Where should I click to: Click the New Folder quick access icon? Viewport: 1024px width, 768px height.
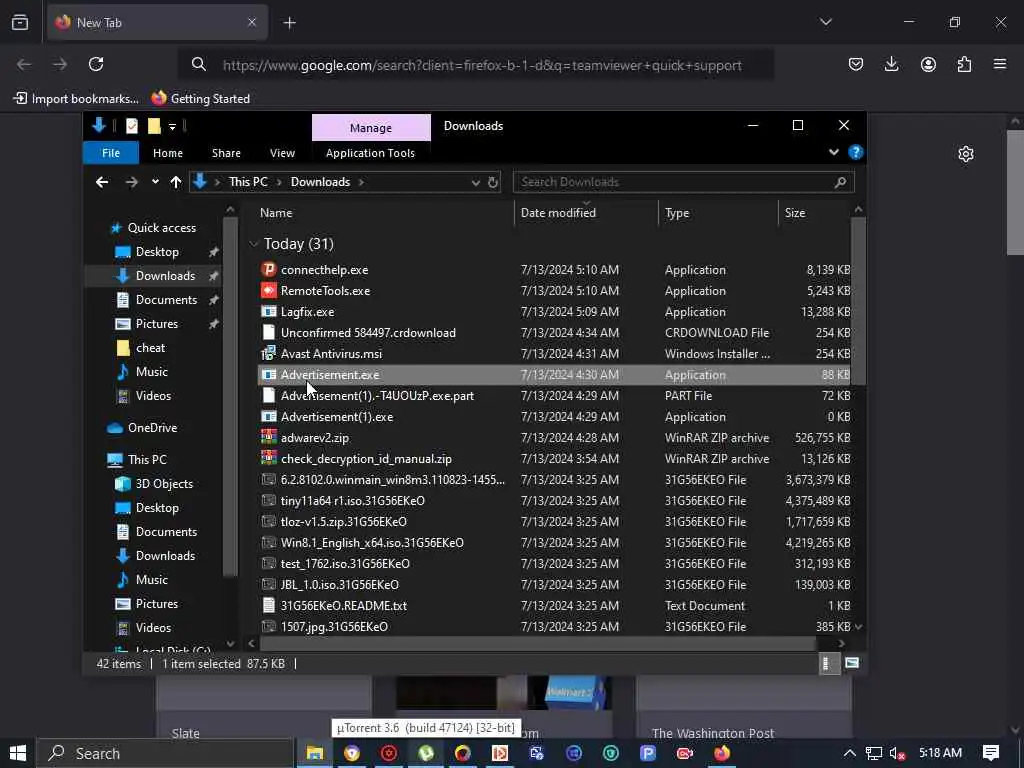pyautogui.click(x=154, y=125)
